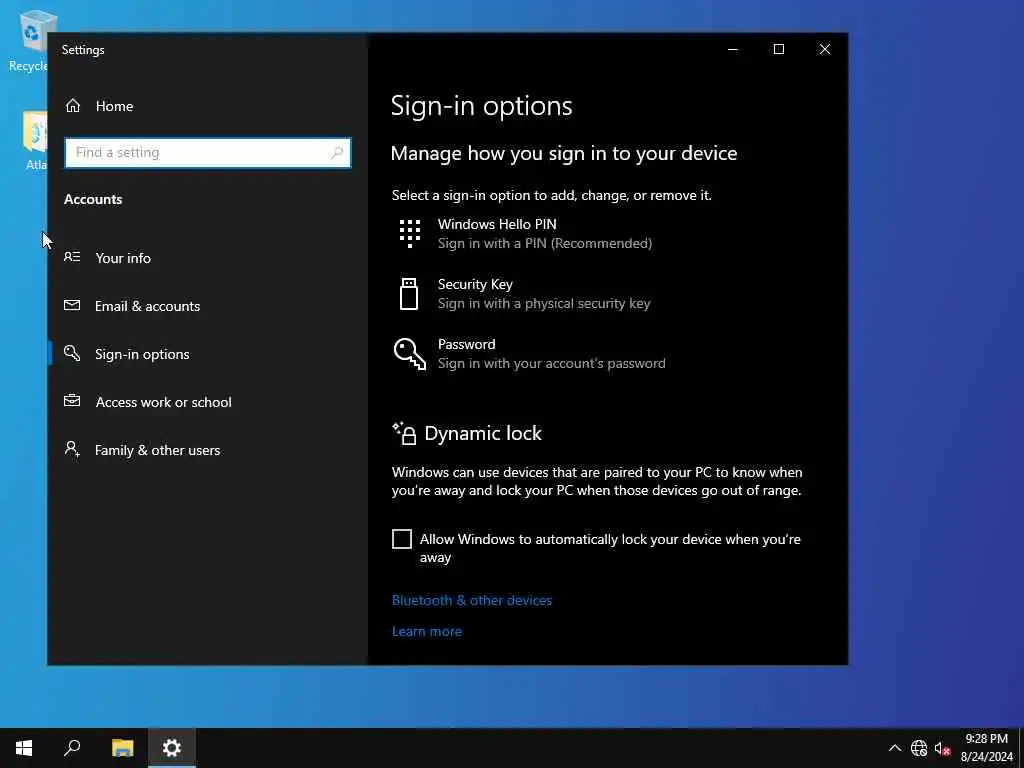The image size is (1024, 768).
Task: Enable automatically lock device when away
Action: (x=402, y=539)
